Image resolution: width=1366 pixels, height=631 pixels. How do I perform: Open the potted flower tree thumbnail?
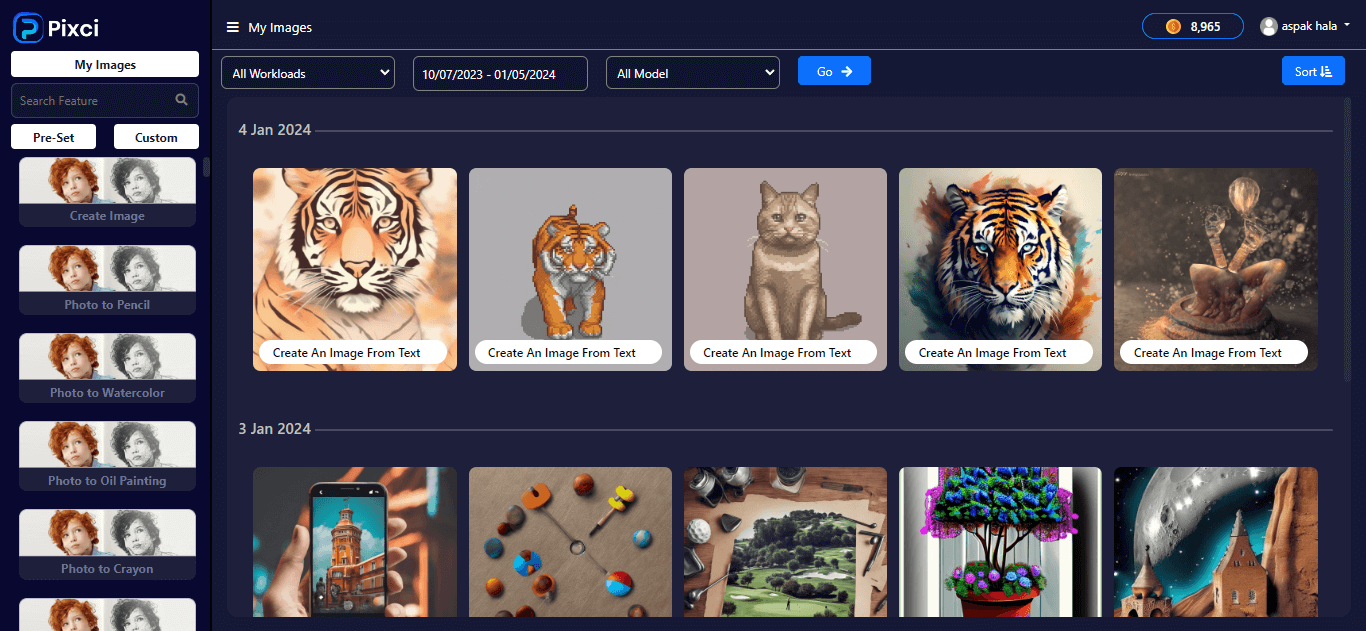pyautogui.click(x=1000, y=542)
